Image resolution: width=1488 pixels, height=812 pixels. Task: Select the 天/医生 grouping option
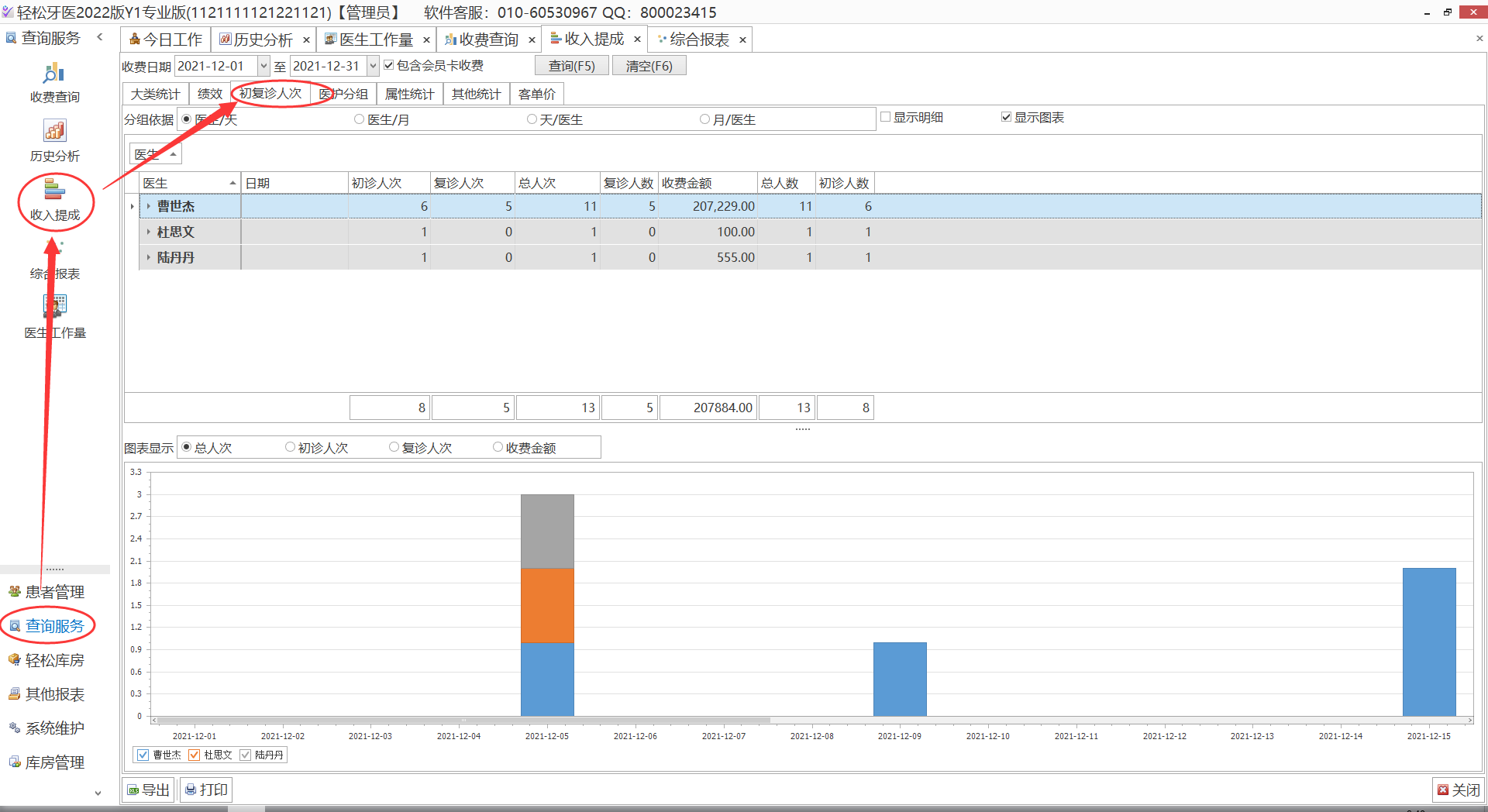tap(532, 119)
